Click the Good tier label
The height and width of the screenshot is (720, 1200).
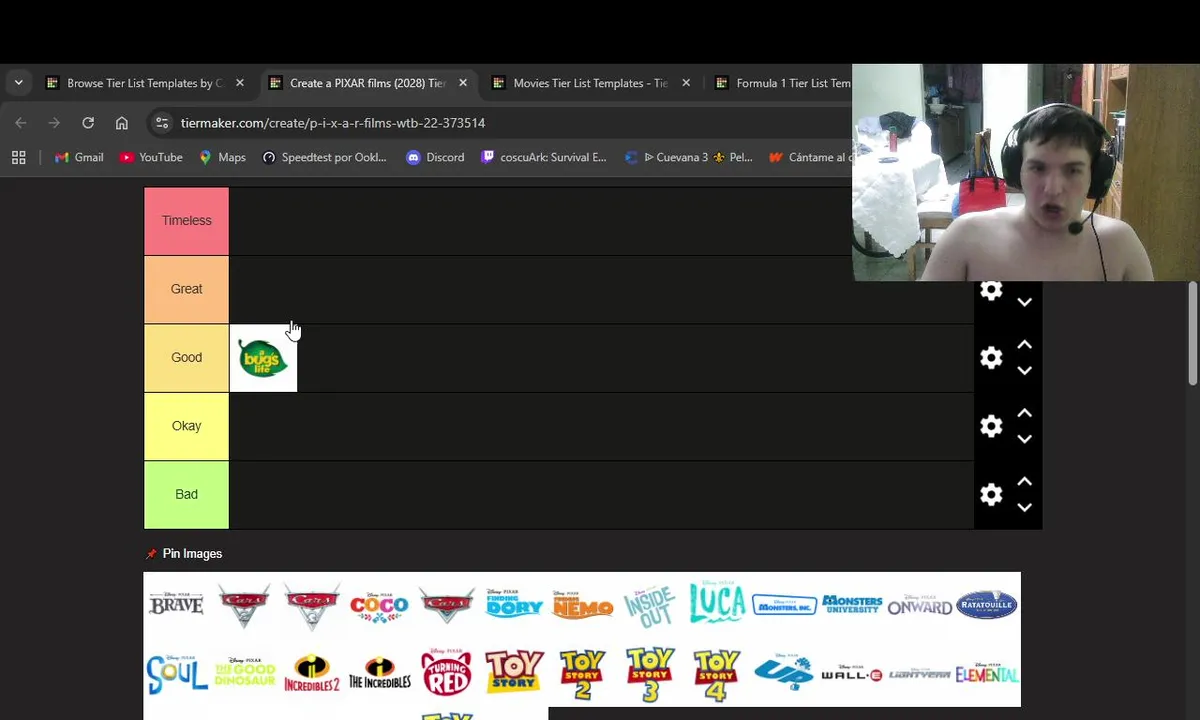coord(186,358)
